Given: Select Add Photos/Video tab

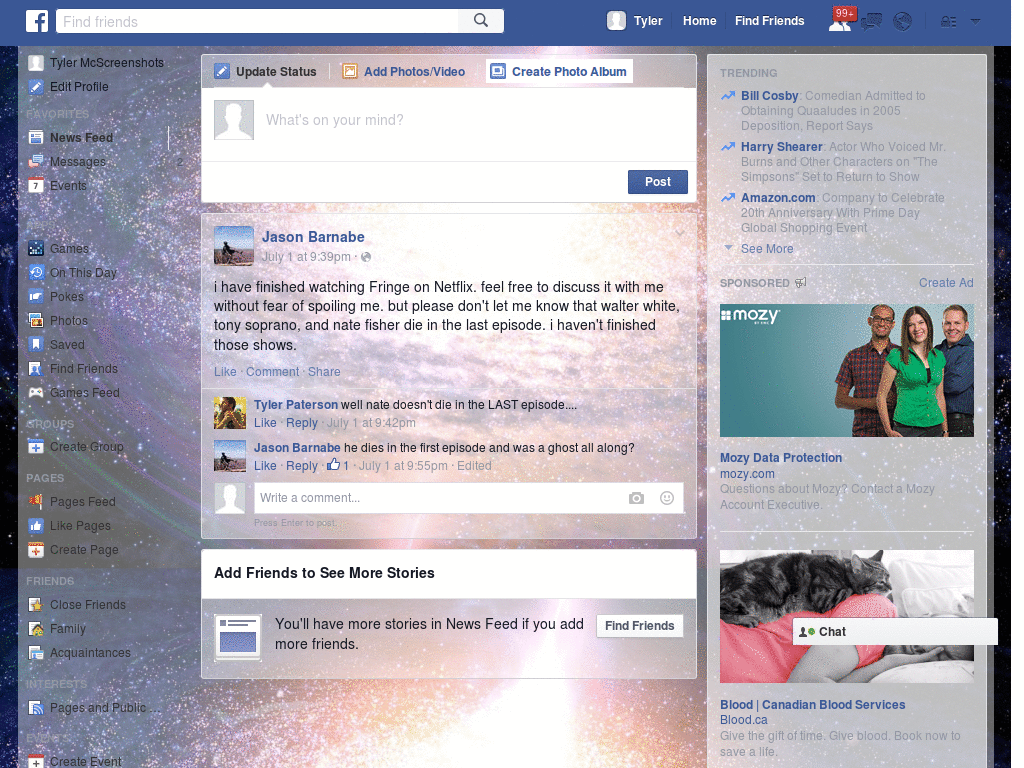Looking at the screenshot, I should coord(404,71).
